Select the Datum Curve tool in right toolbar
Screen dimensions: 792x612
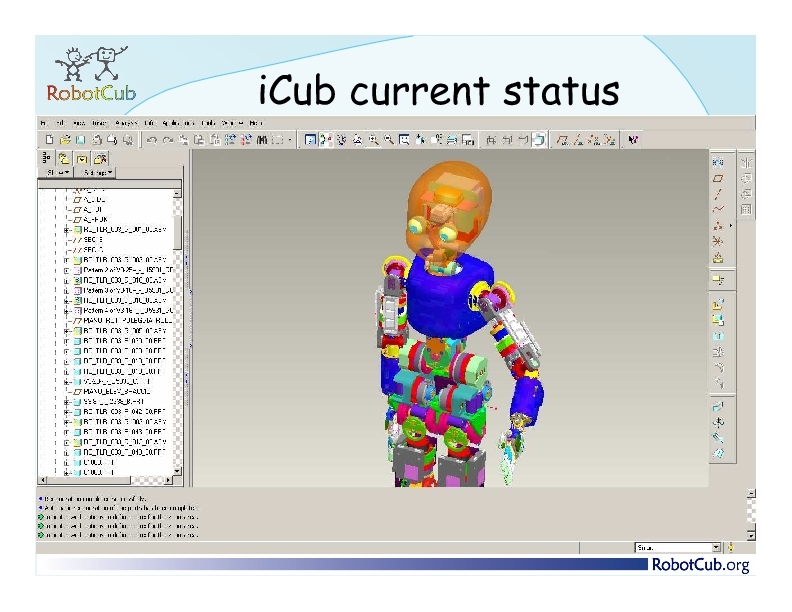(x=718, y=210)
